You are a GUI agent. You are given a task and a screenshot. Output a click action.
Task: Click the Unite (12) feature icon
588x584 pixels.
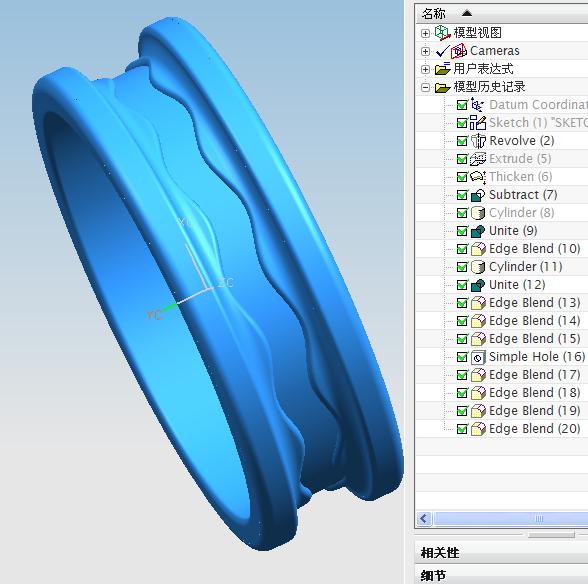click(478, 285)
